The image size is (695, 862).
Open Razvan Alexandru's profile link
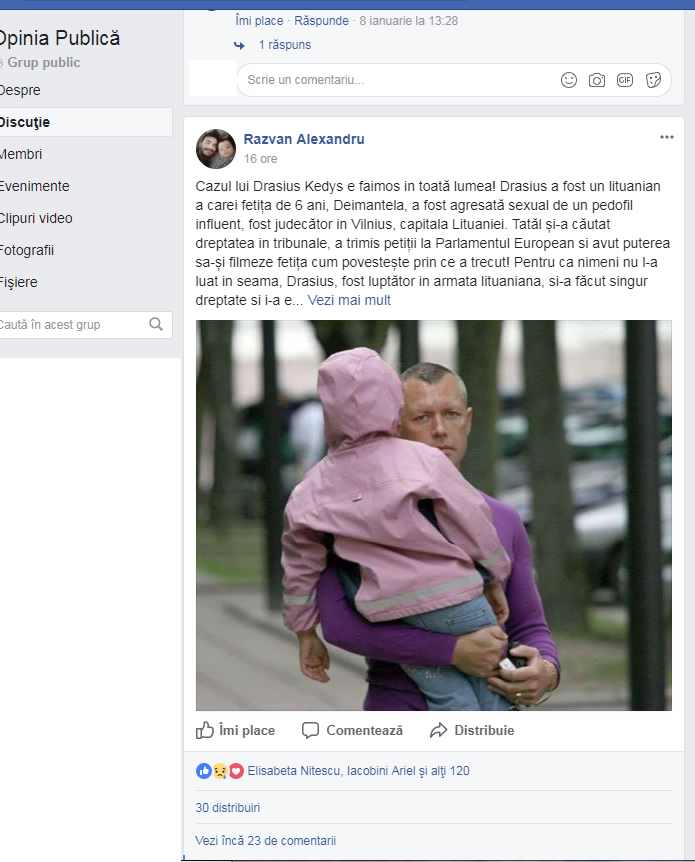pyautogui.click(x=304, y=139)
